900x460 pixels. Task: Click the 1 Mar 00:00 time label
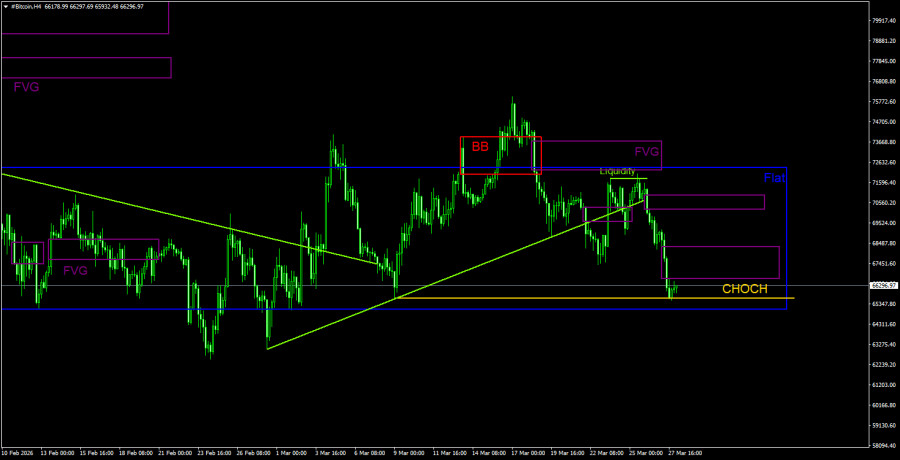tap(292, 453)
